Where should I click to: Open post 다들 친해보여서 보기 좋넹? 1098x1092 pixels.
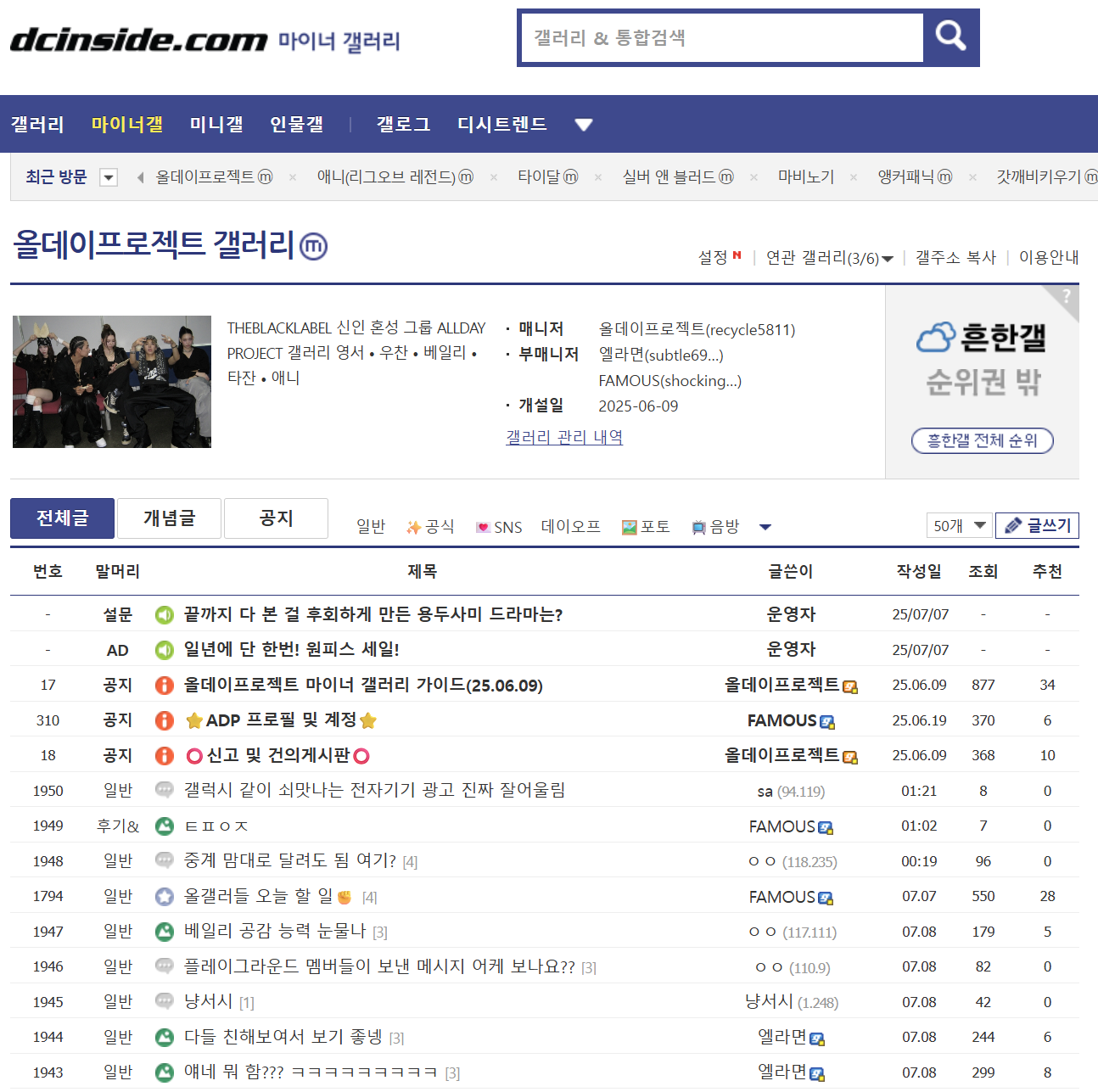click(283, 1037)
